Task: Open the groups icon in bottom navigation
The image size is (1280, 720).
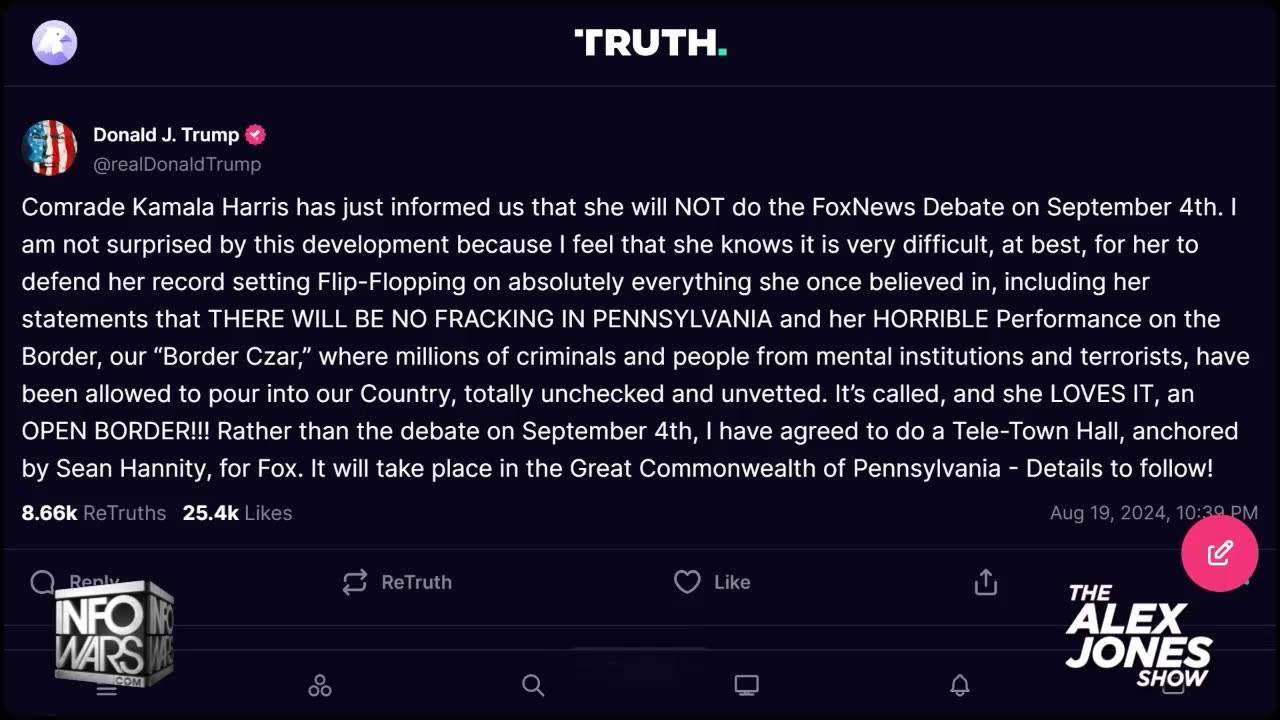Action: point(320,685)
